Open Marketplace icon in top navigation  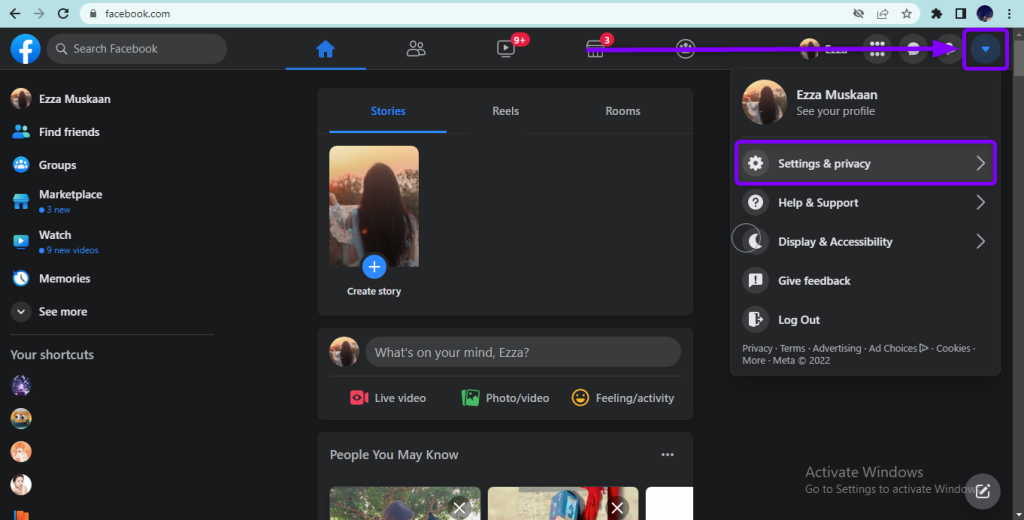tap(595, 49)
